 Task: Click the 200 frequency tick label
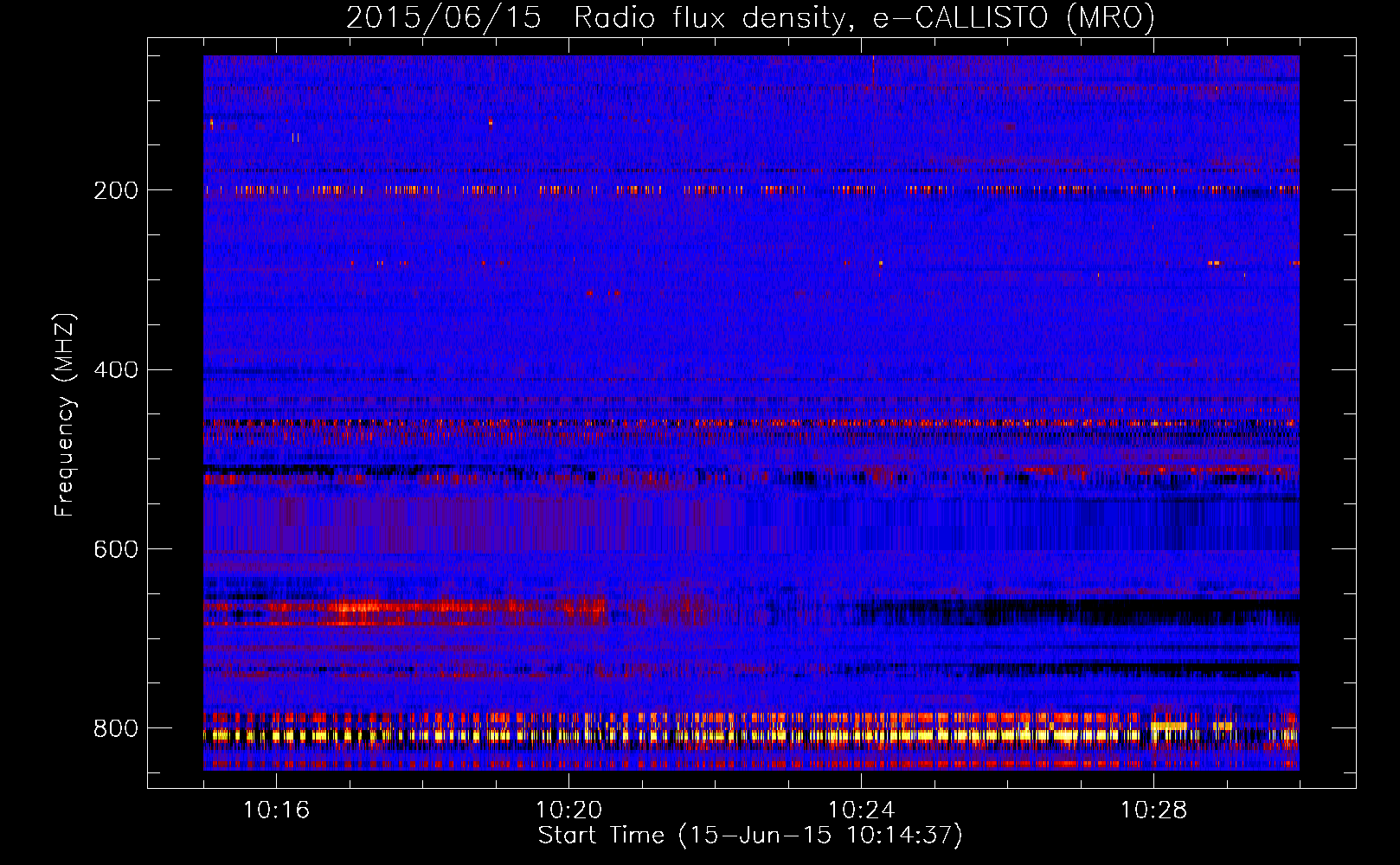(x=116, y=190)
